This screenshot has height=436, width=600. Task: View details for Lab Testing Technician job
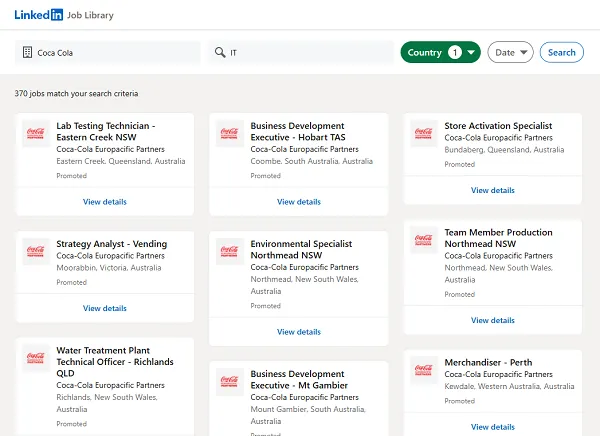coord(105,202)
